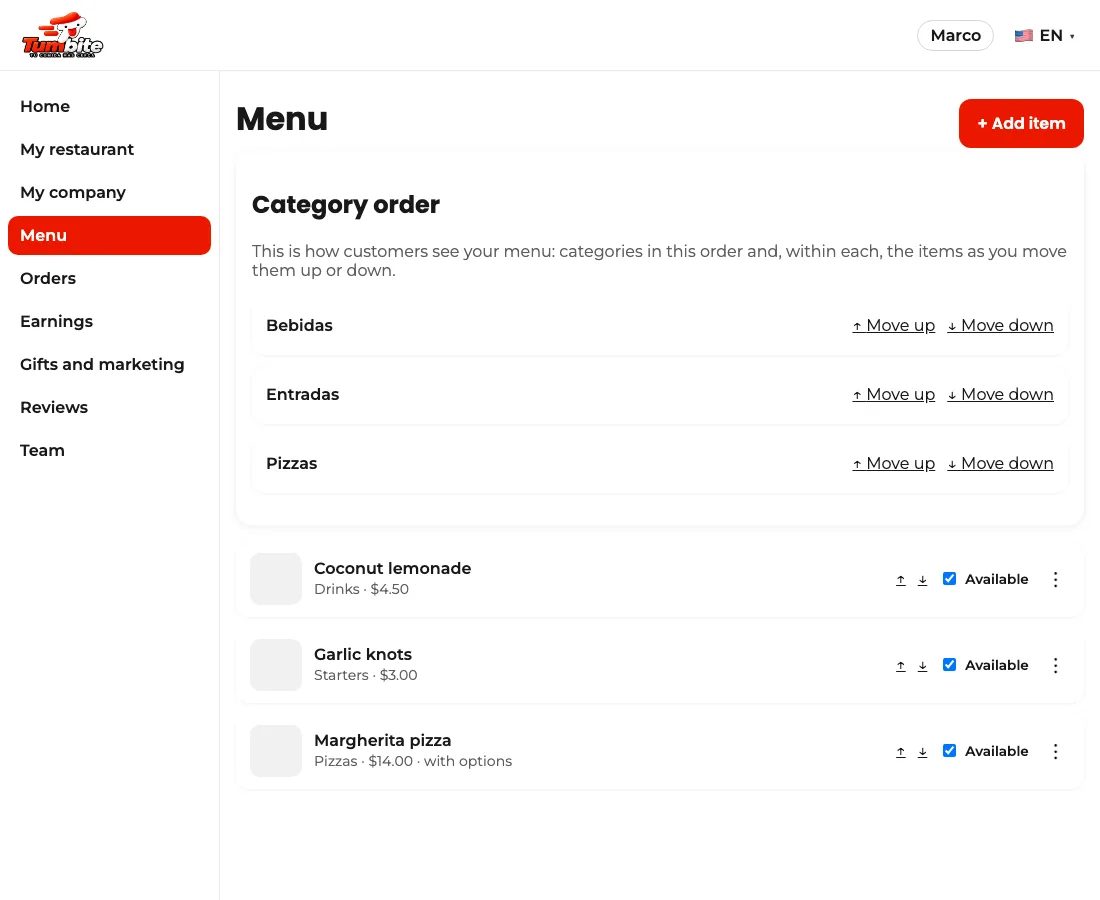1100x900 pixels.
Task: Click 'Starters · $3.00' subtitle
Action: (365, 676)
